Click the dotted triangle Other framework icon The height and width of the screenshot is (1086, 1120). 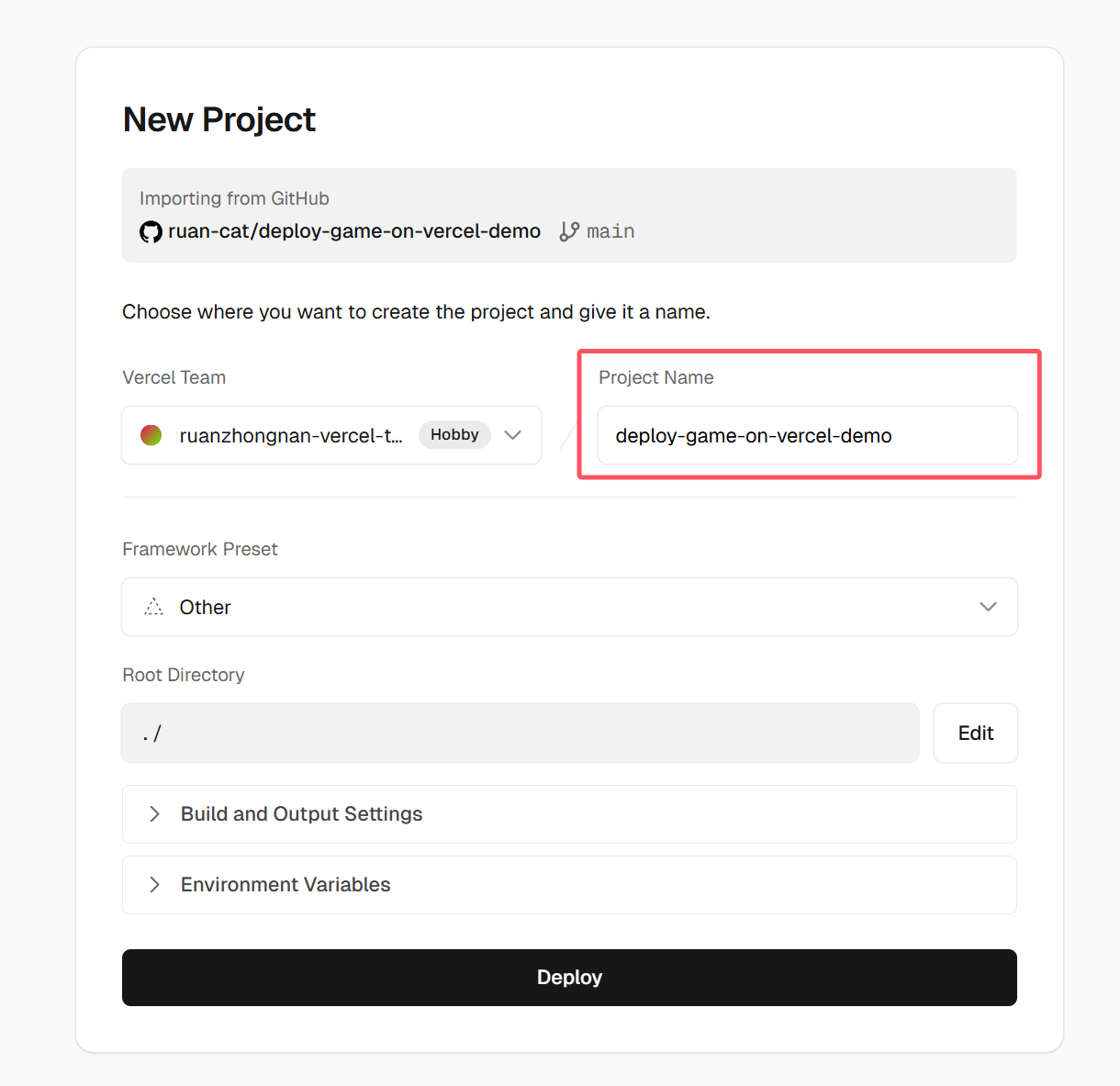tap(154, 607)
